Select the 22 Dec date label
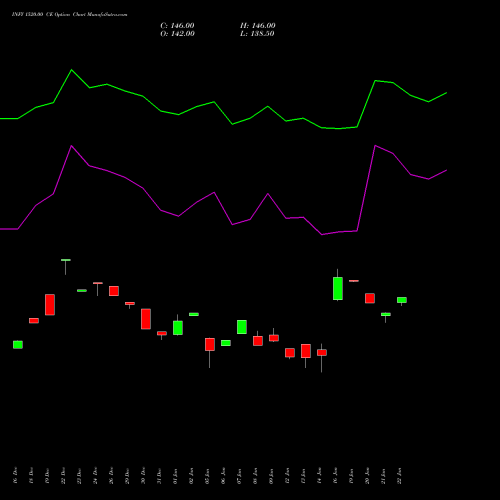Screen dimensions: 500x500 [x=63, y=476]
